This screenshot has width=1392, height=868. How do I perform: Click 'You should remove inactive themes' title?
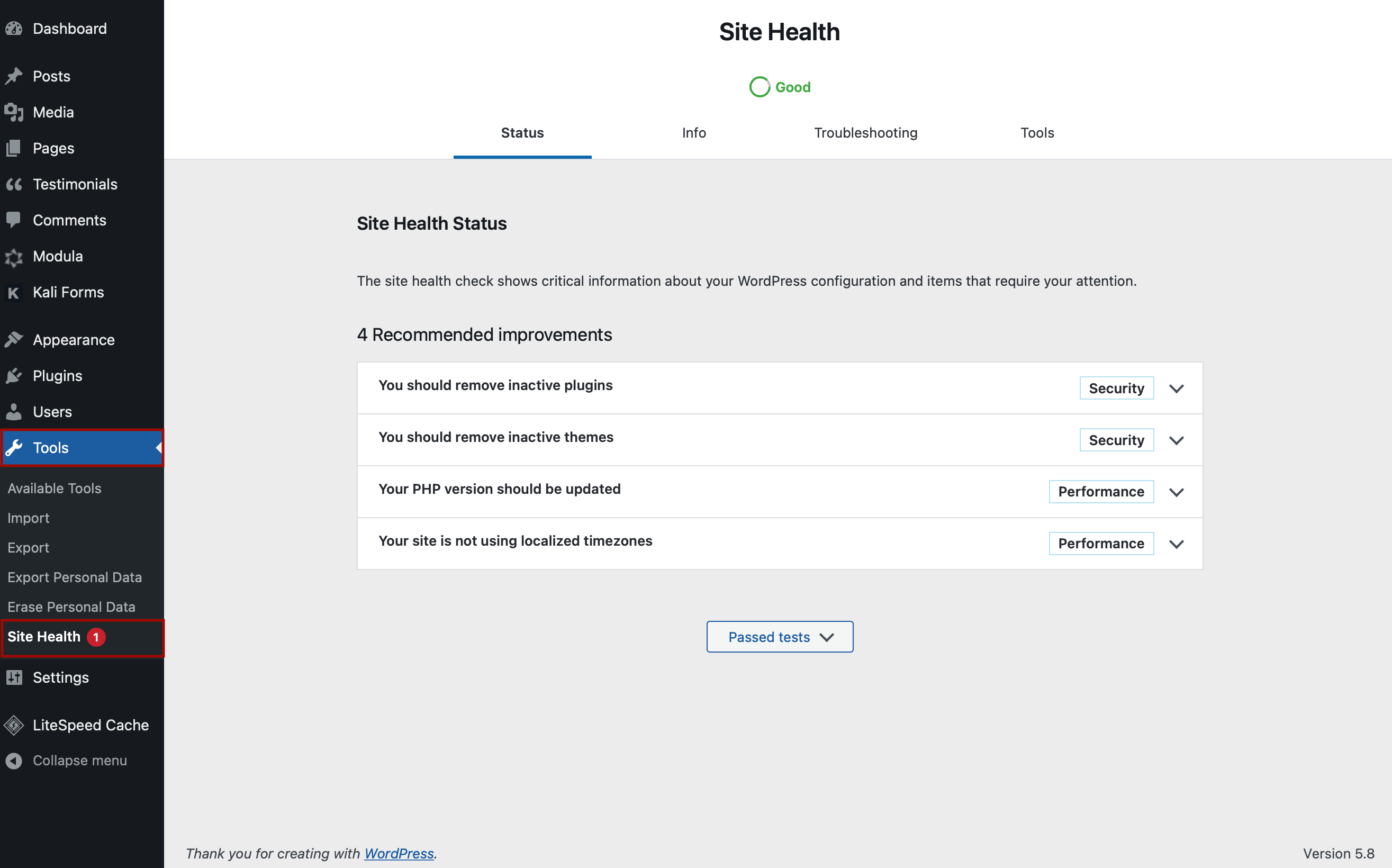pyautogui.click(x=496, y=438)
